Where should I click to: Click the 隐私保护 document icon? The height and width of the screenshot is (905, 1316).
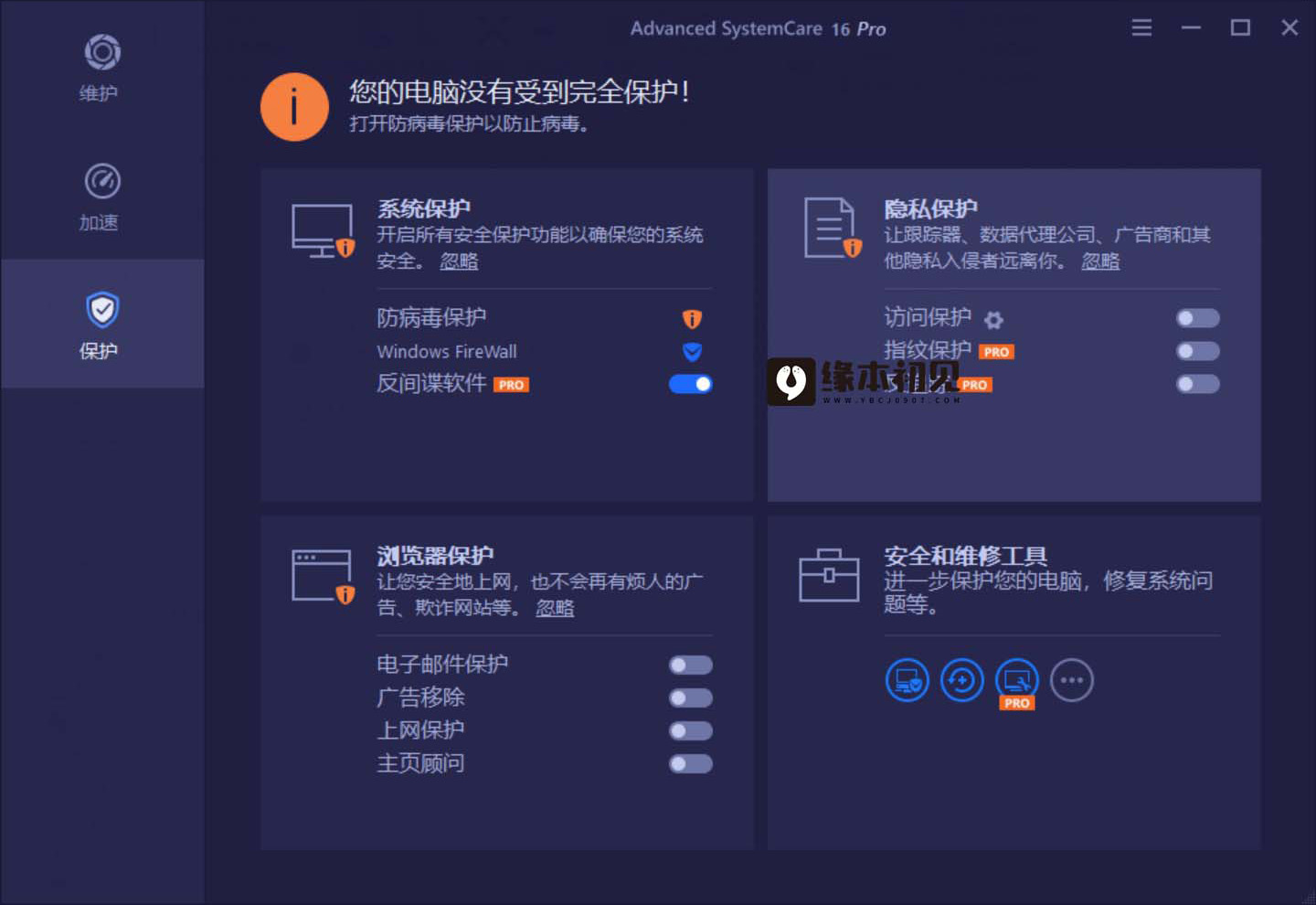tap(832, 229)
